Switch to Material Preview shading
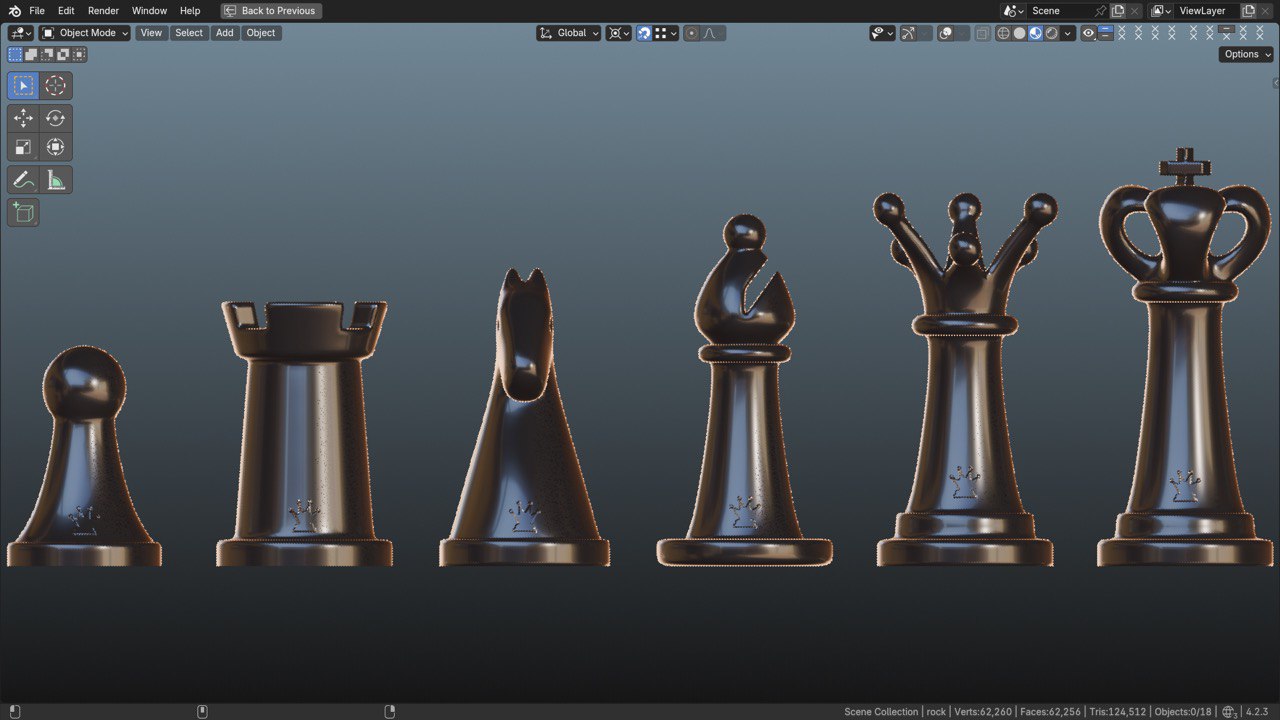The image size is (1280, 720). point(1035,33)
